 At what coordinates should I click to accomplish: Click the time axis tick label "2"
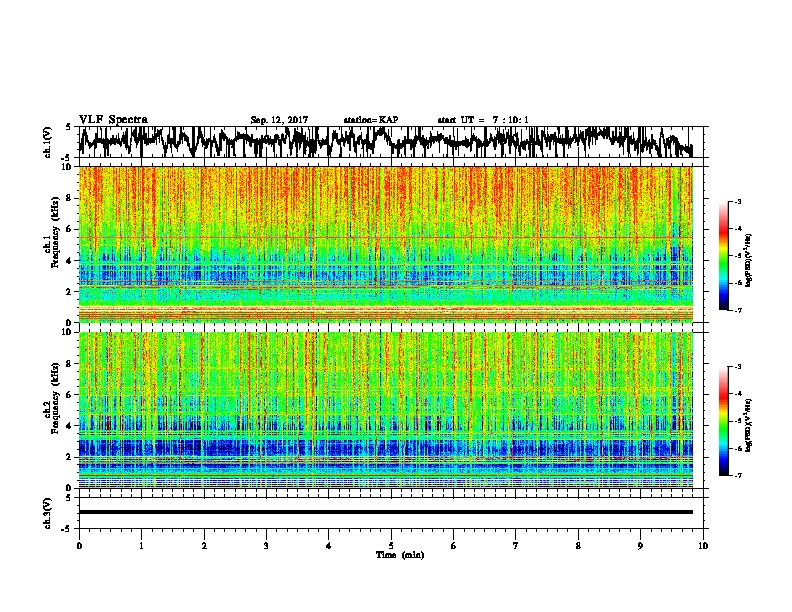tap(204, 546)
